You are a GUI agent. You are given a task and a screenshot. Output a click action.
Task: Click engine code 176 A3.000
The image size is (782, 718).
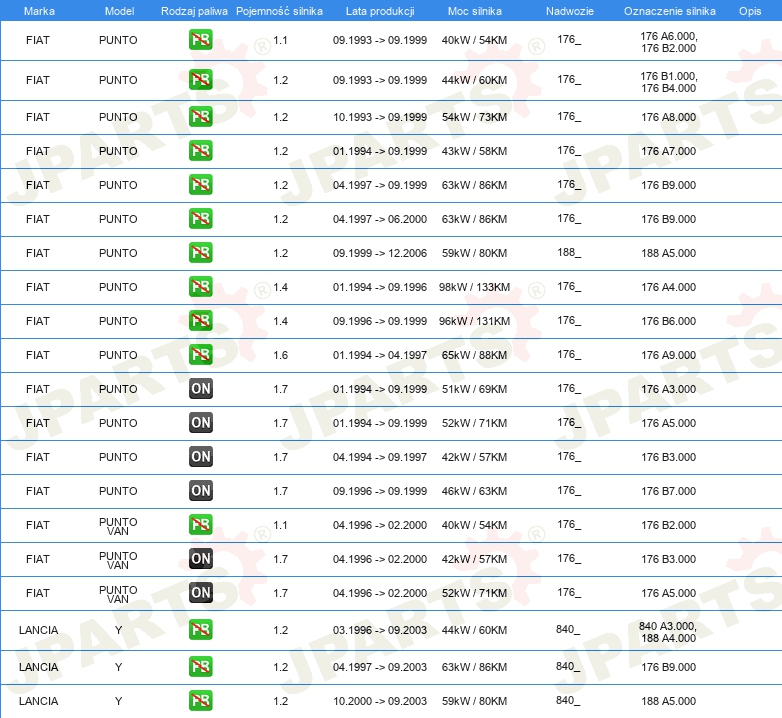pyautogui.click(x=668, y=389)
